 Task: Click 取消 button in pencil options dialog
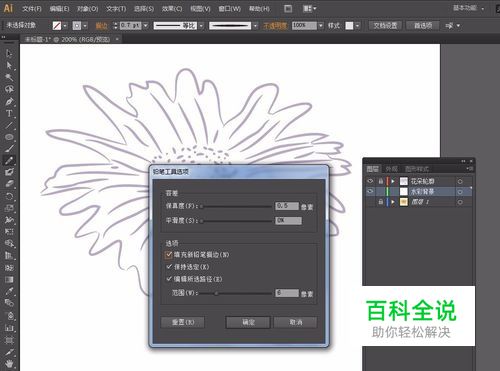coord(295,322)
